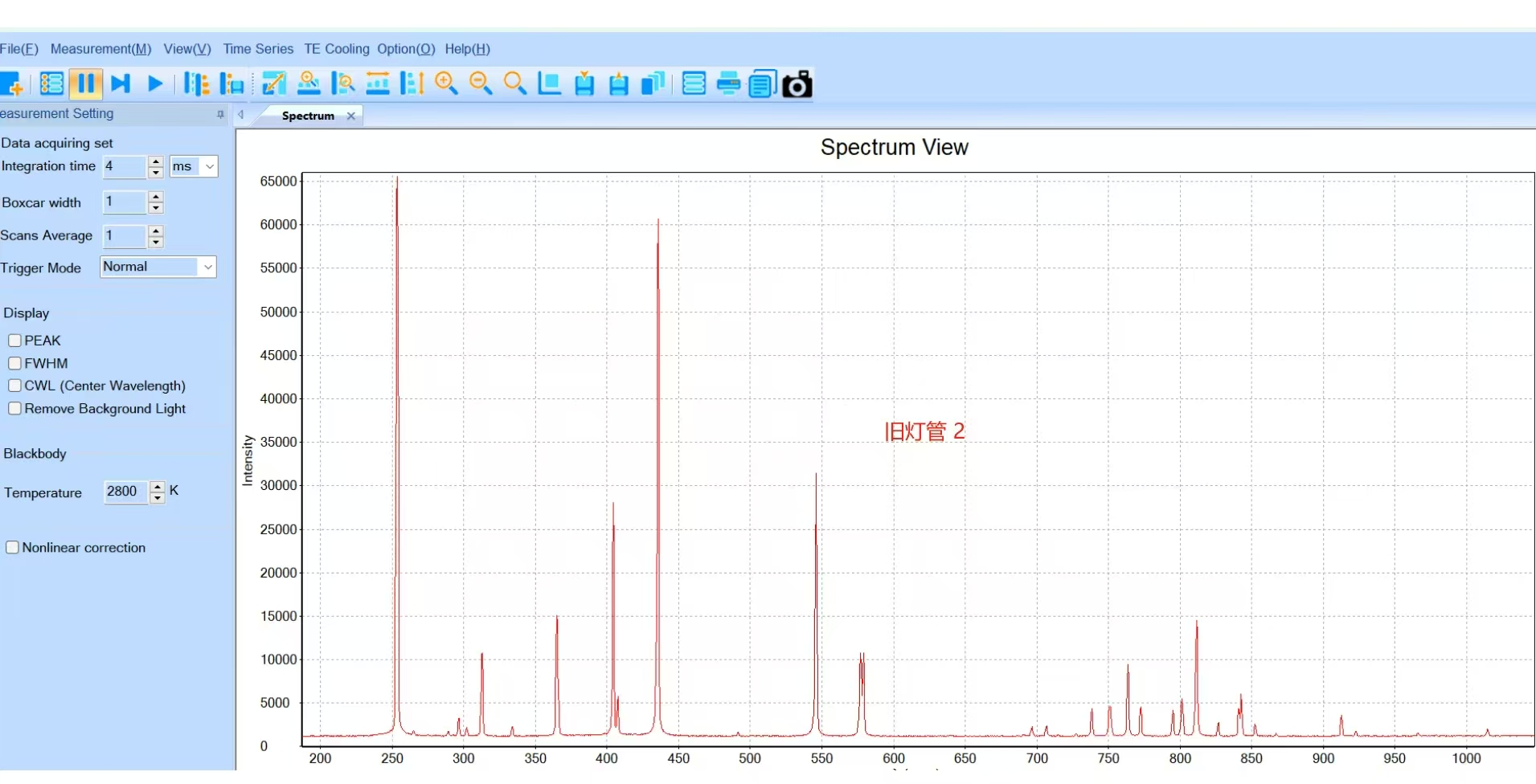The height and width of the screenshot is (784, 1536).
Task: Click the single-step scan icon
Action: (121, 84)
